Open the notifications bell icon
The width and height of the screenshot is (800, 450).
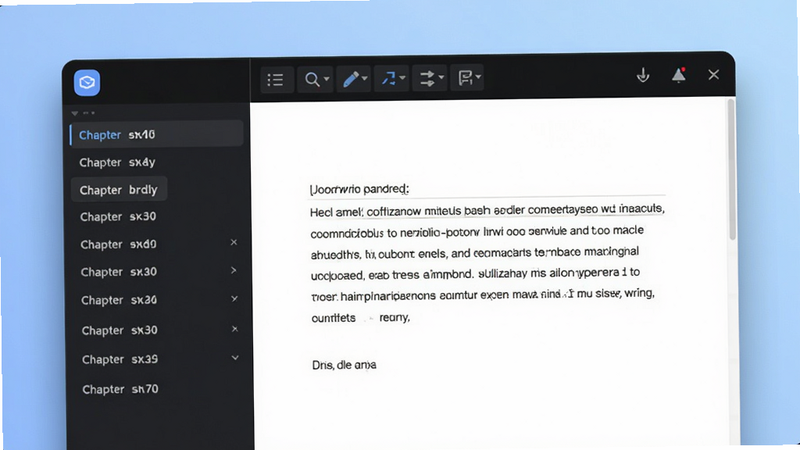point(679,74)
